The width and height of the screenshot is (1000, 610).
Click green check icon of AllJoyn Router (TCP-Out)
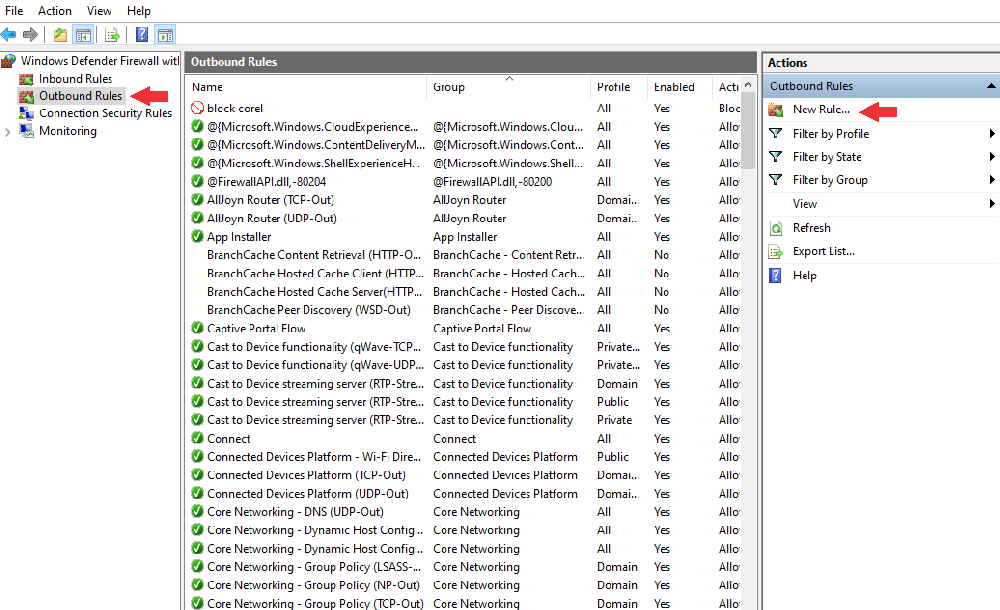click(198, 200)
